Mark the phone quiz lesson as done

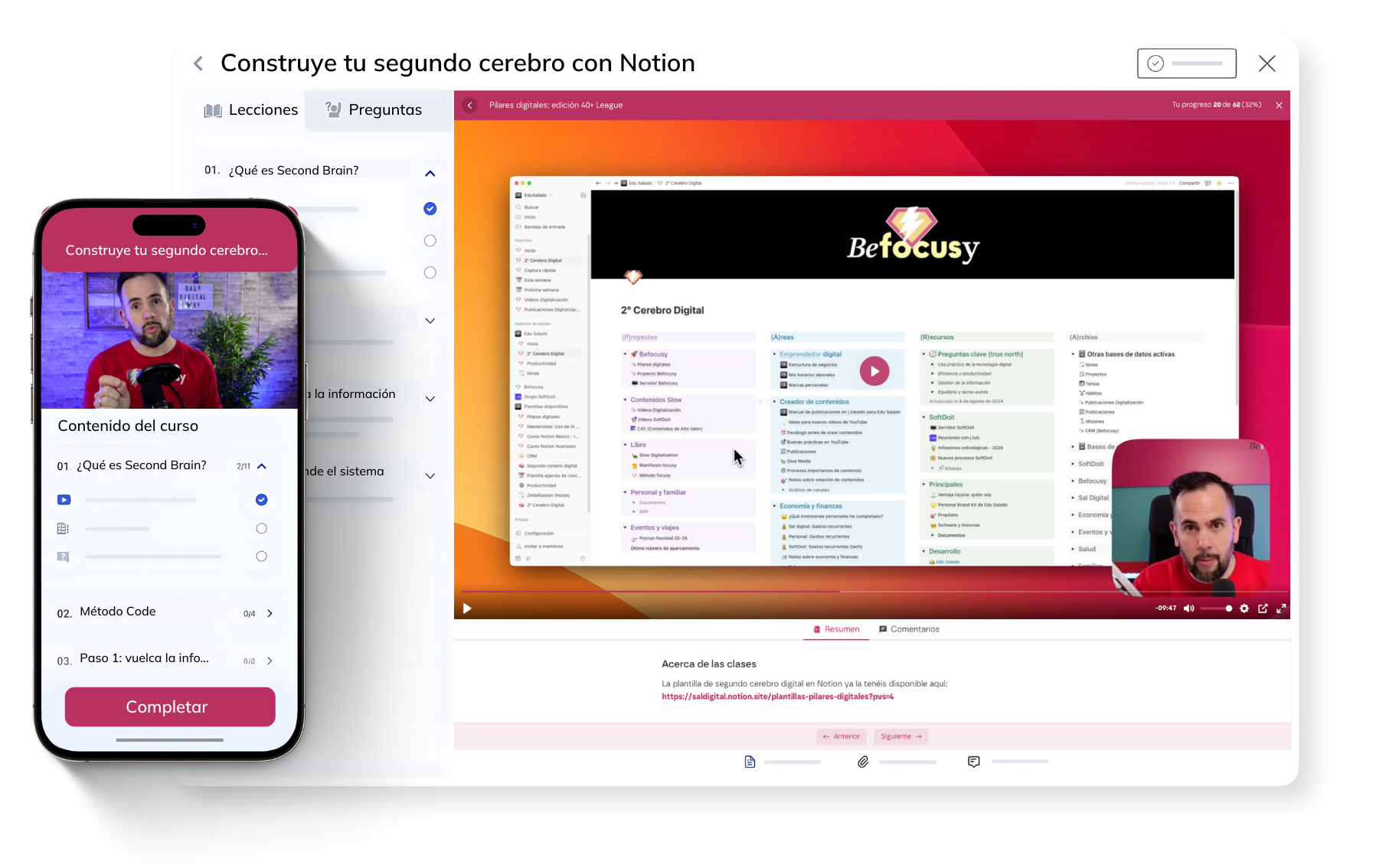262,556
